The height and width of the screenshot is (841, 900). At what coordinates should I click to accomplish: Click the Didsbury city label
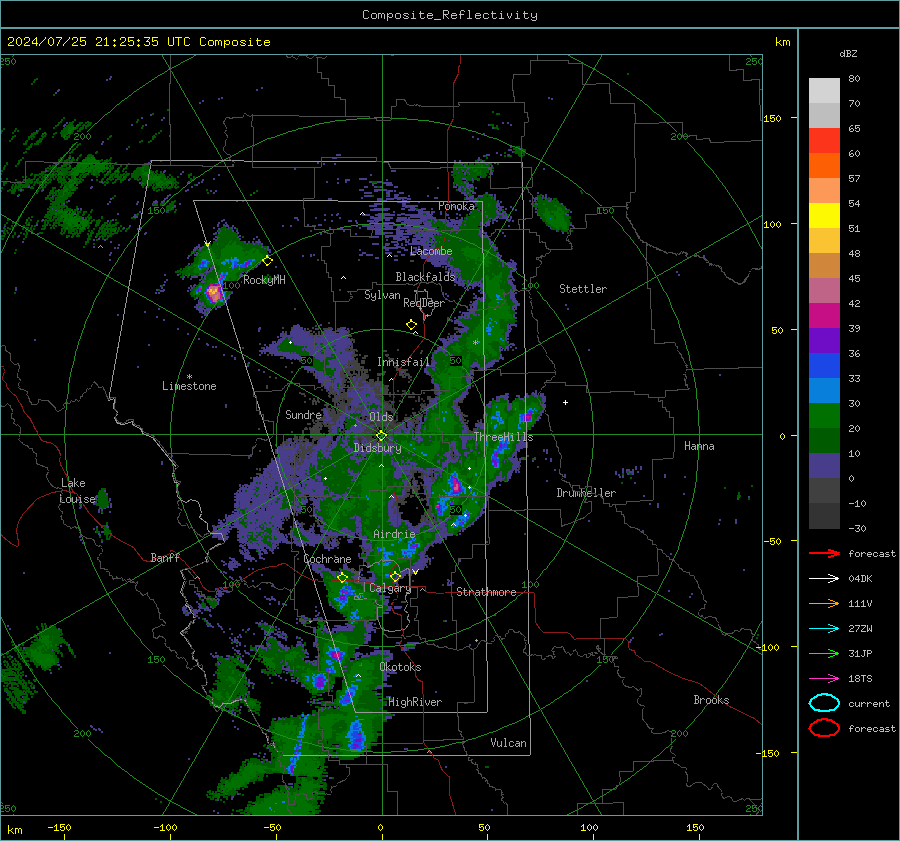coord(377,448)
